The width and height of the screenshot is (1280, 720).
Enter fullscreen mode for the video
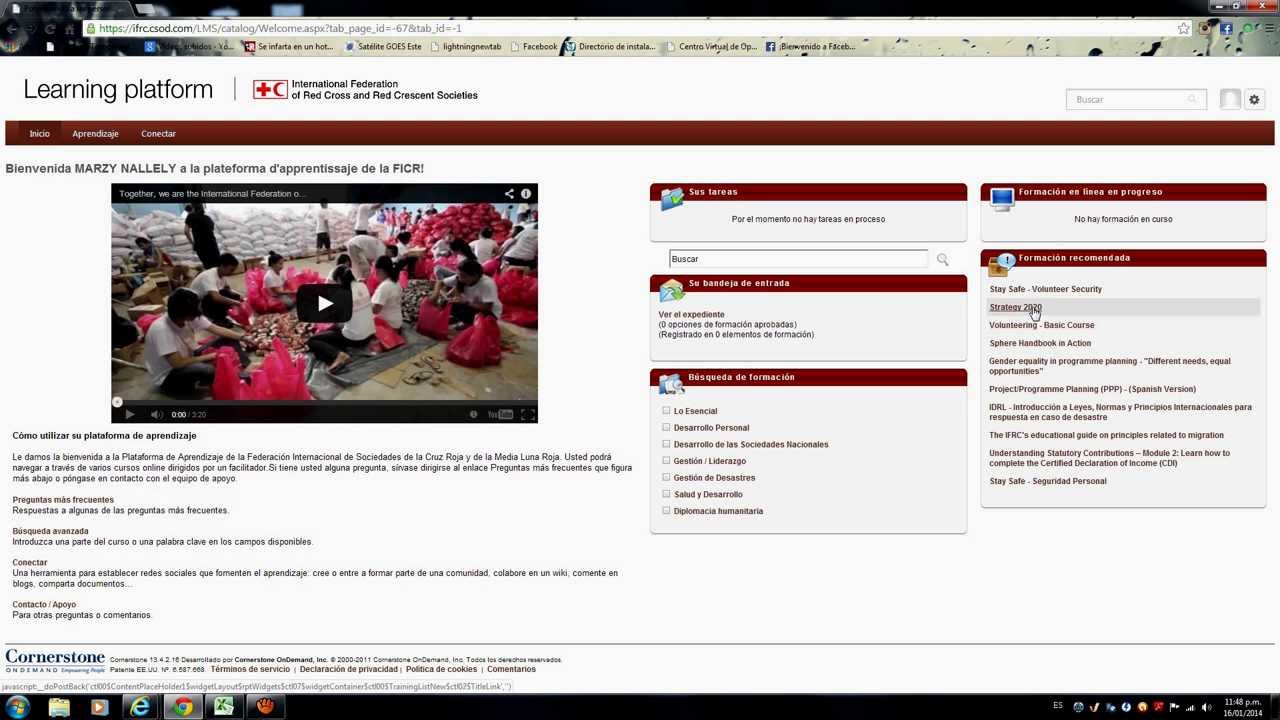[527, 414]
